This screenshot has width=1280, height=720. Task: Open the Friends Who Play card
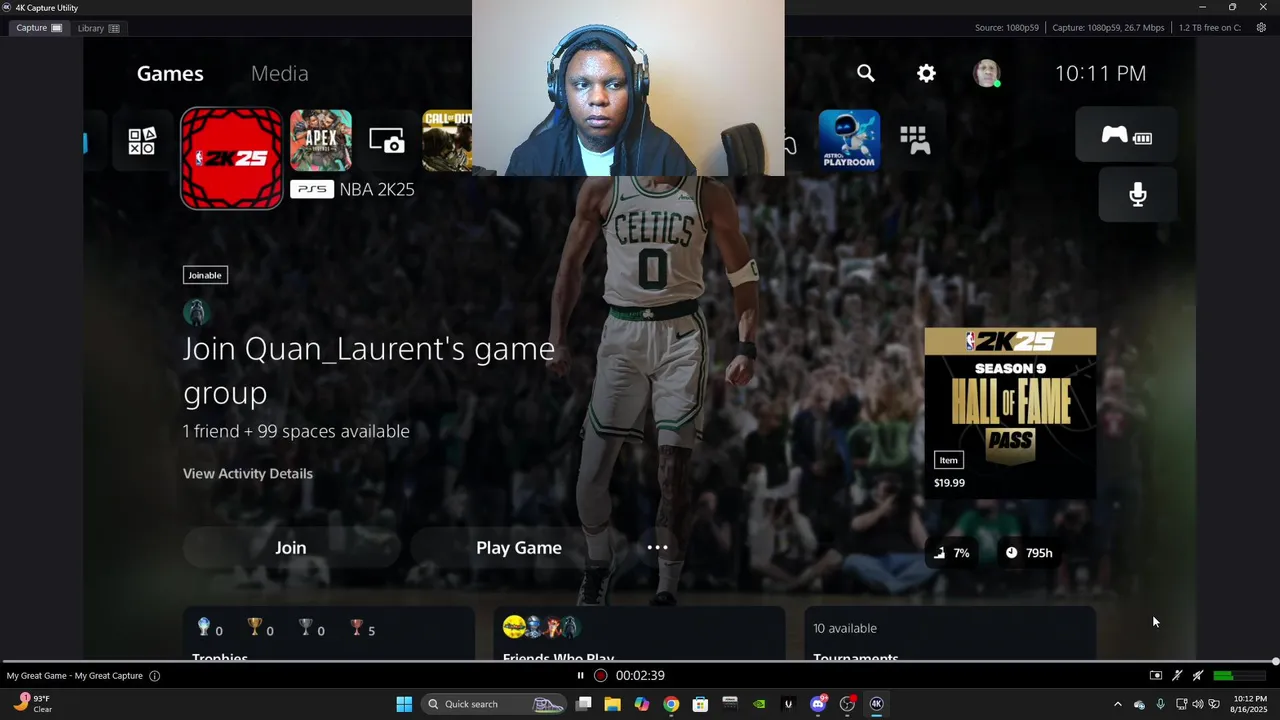[x=639, y=634]
